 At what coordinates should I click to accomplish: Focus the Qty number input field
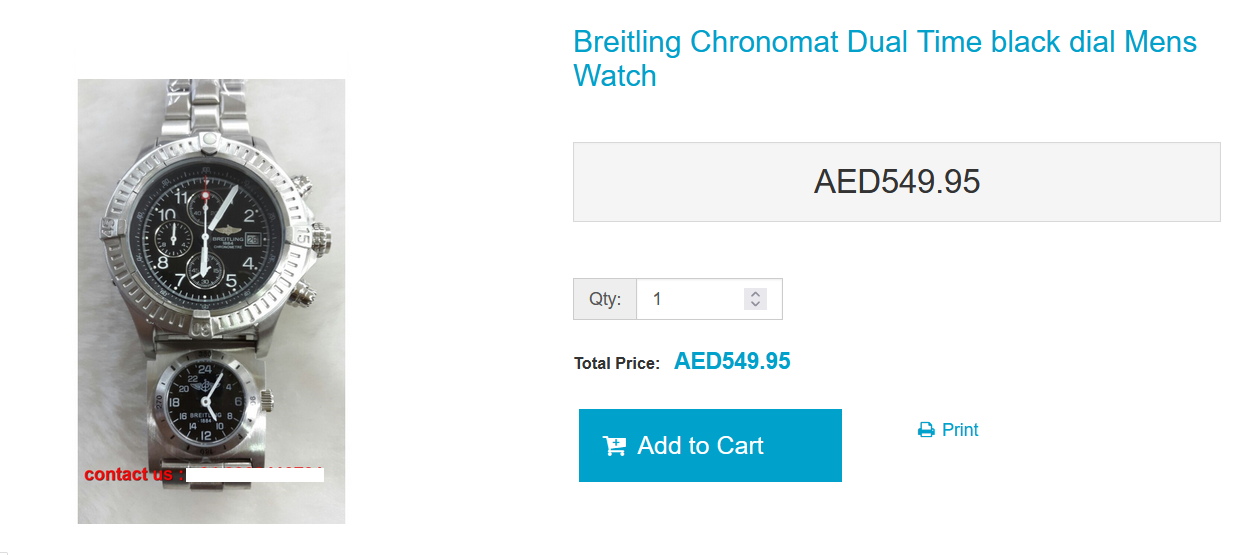(x=692, y=299)
